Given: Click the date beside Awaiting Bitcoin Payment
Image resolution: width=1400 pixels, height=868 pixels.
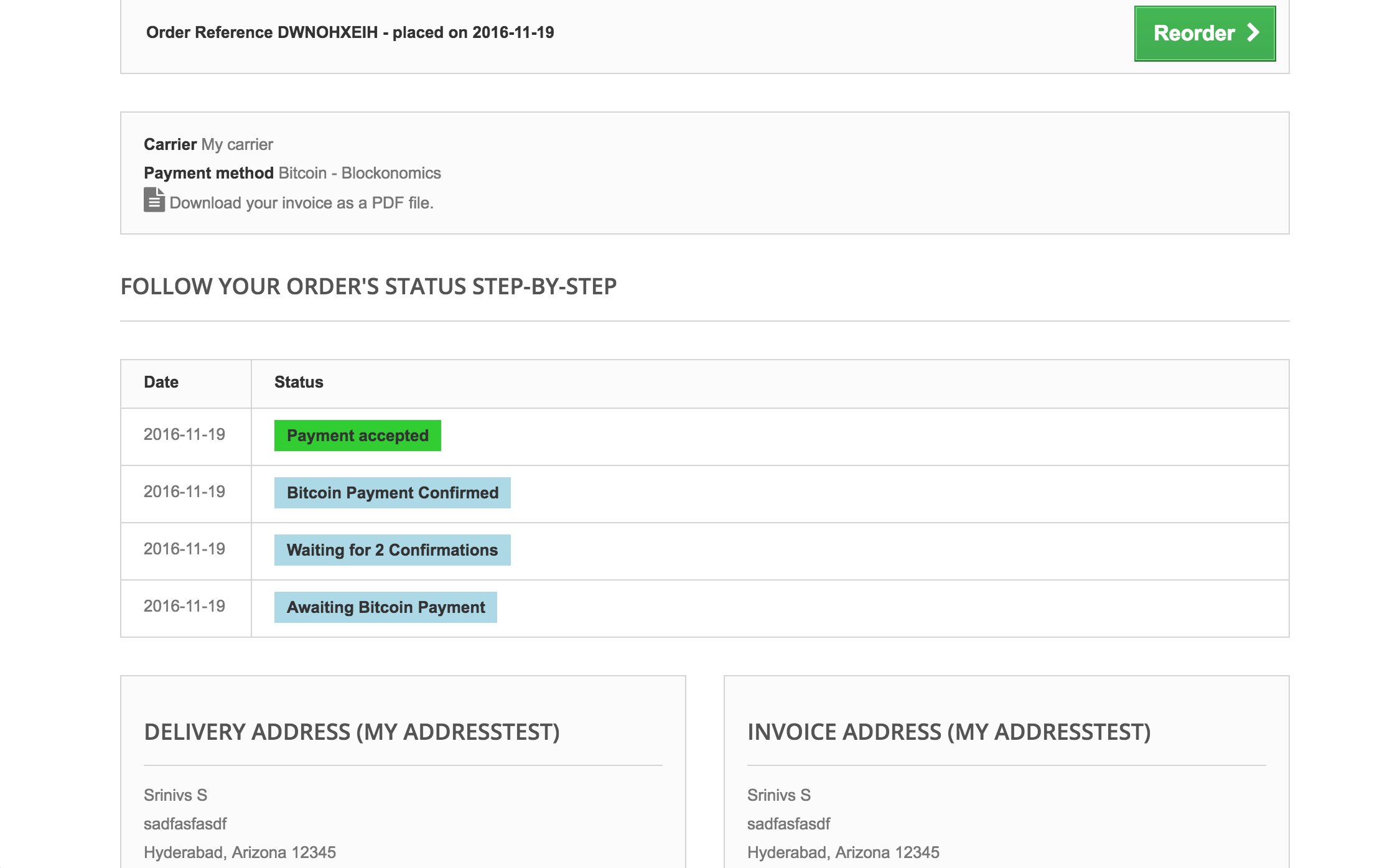Looking at the screenshot, I should 184,606.
